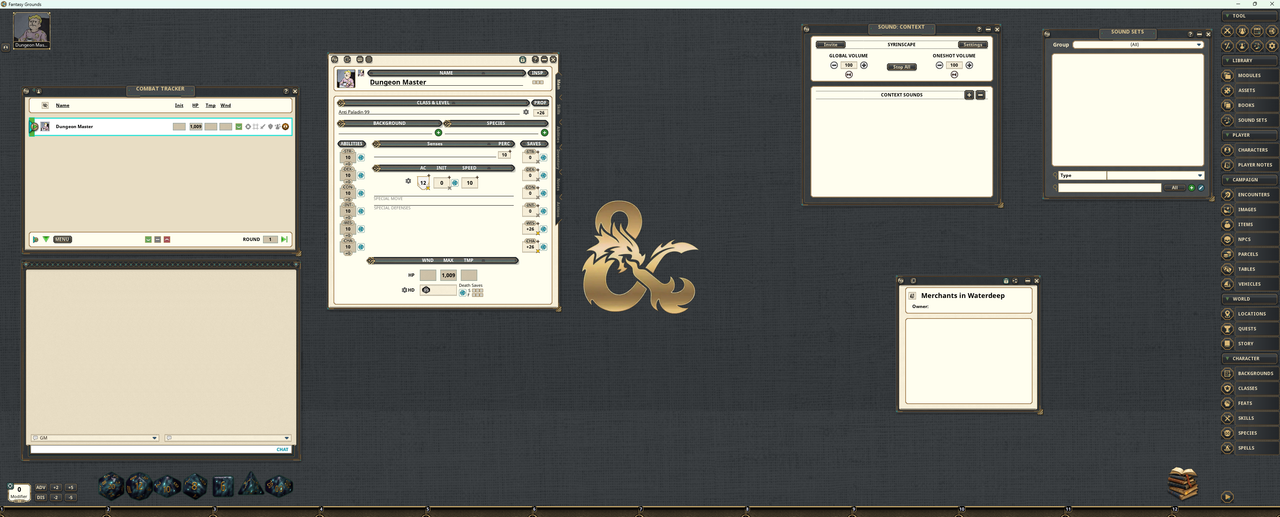Roll the d20 die
The height and width of the screenshot is (517, 1280).
(110, 486)
